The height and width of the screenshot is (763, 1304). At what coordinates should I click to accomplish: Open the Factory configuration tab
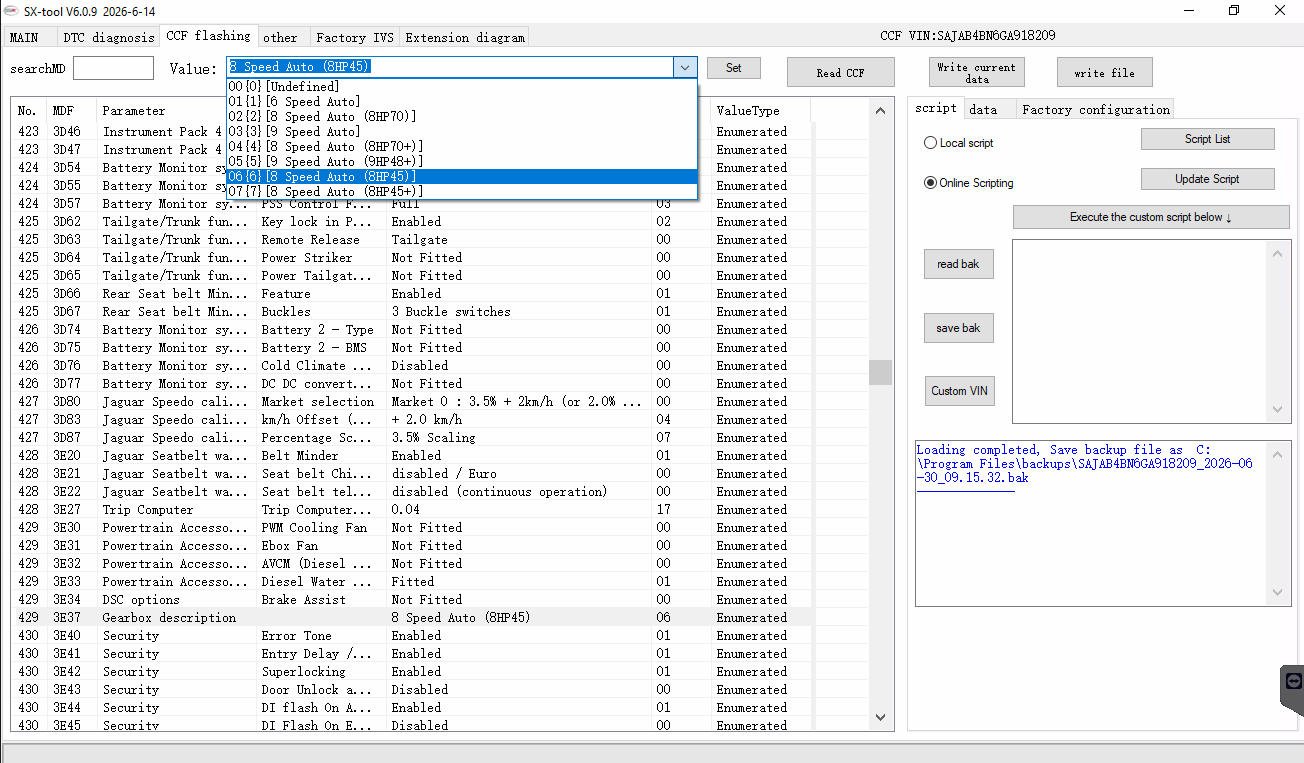coord(1096,110)
